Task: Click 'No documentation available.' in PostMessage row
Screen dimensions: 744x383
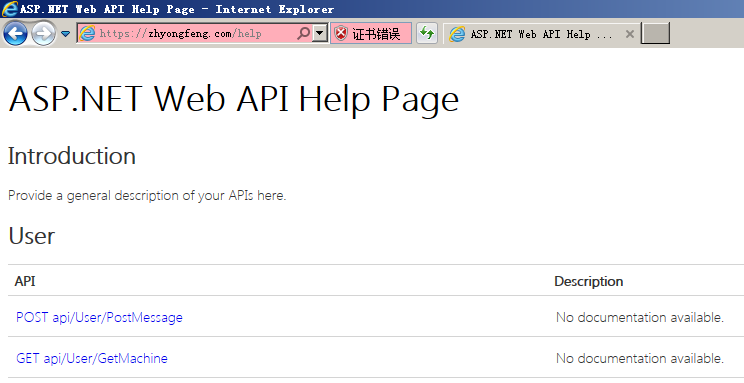Action: click(640, 318)
